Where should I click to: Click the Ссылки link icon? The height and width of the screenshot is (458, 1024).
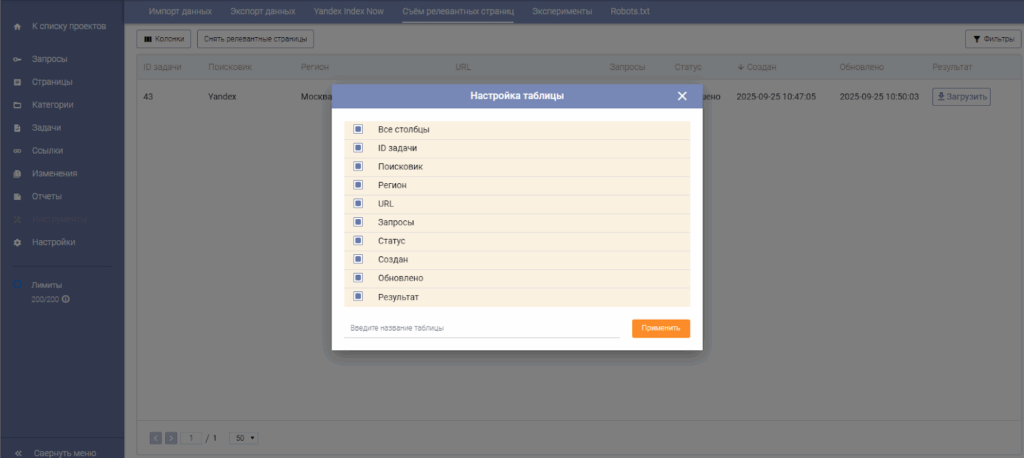pos(17,151)
